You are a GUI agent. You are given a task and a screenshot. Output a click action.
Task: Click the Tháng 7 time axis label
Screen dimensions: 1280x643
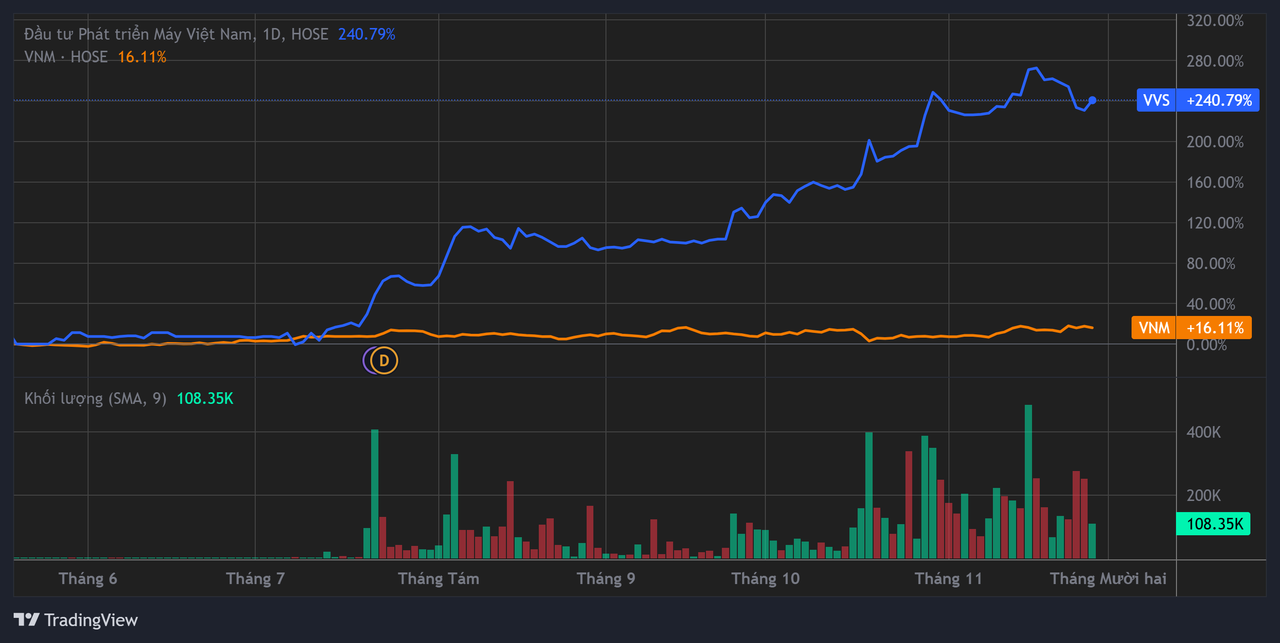click(256, 578)
